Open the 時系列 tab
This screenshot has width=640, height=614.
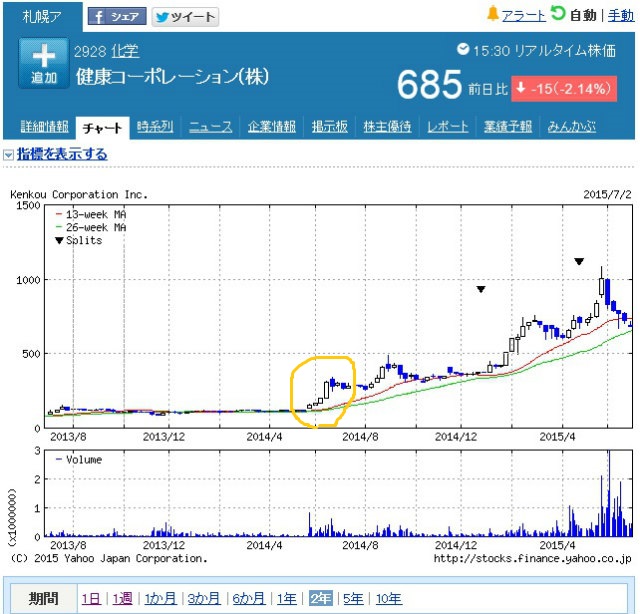tap(155, 127)
